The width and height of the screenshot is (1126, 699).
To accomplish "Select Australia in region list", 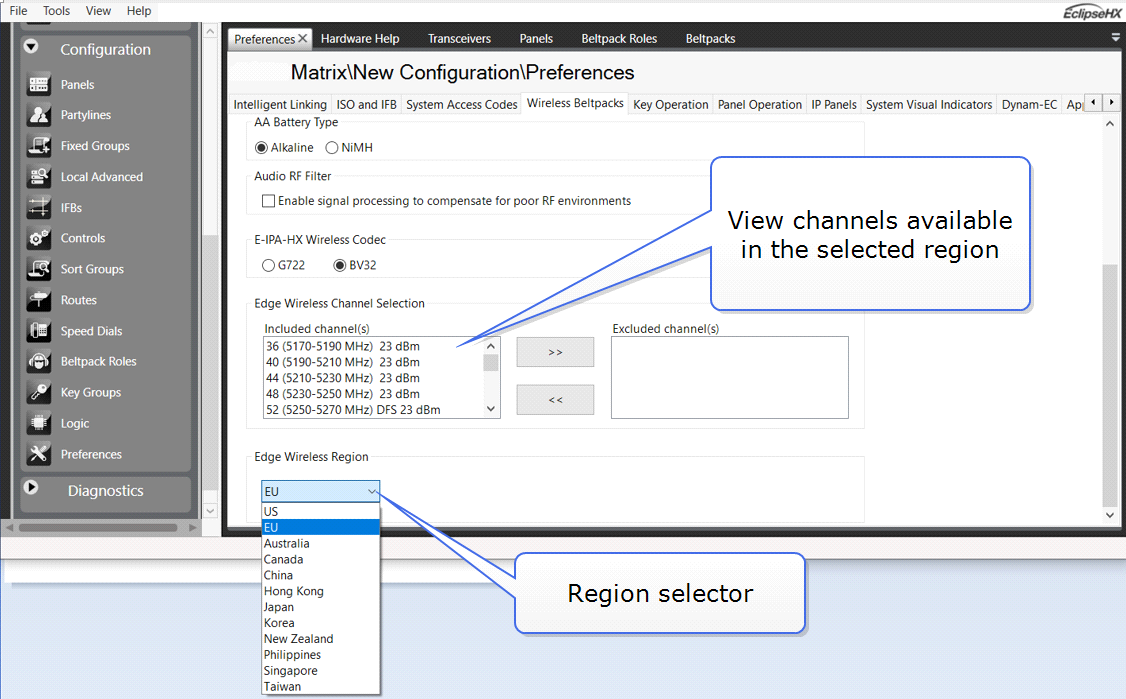I will point(320,544).
